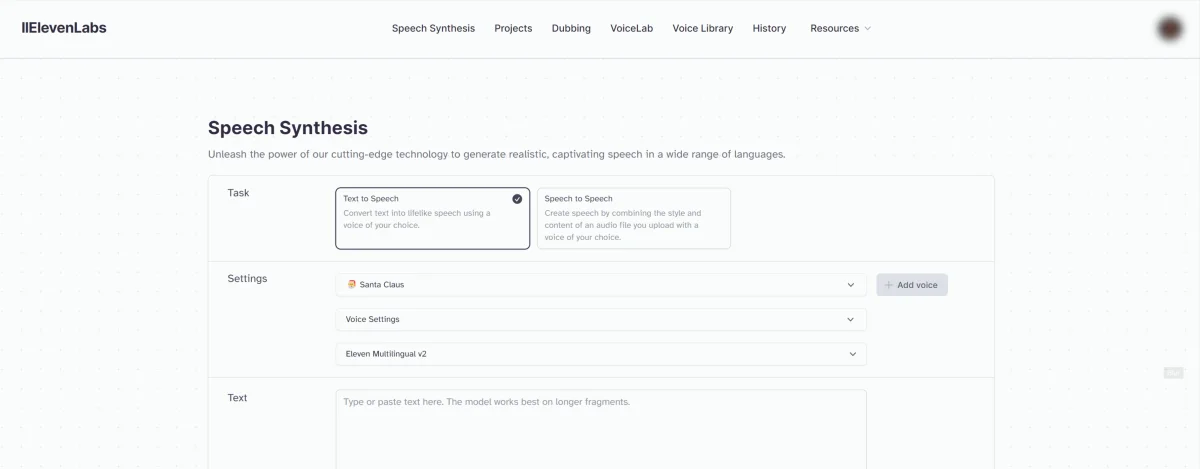1200x469 pixels.
Task: Click the Santa Claus voice emoji icon
Action: (351, 285)
